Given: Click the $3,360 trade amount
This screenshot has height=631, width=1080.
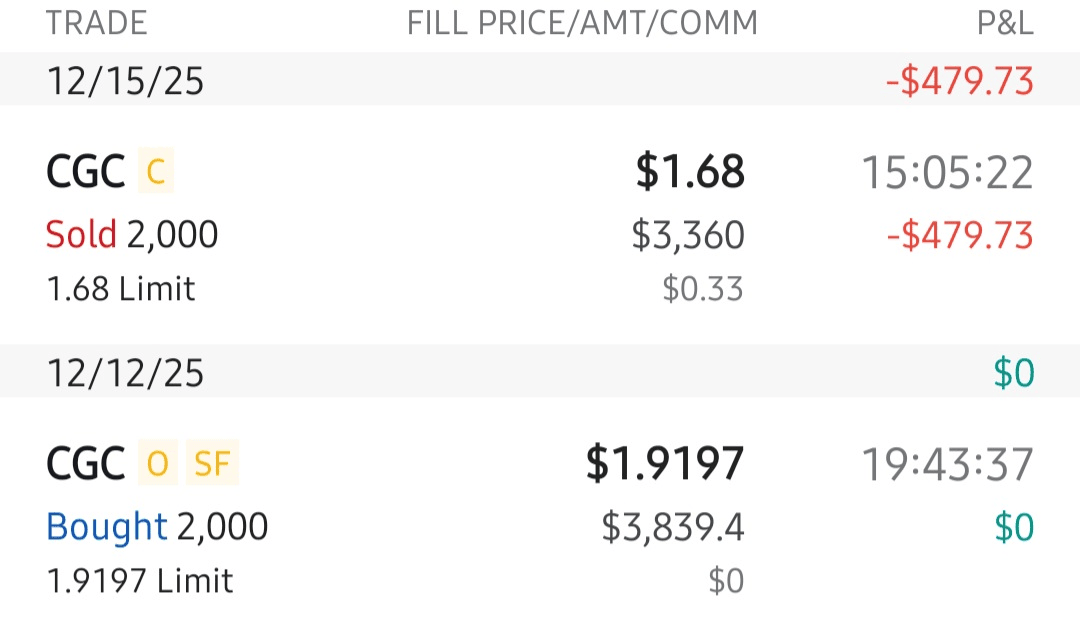Looking at the screenshot, I should point(688,235).
